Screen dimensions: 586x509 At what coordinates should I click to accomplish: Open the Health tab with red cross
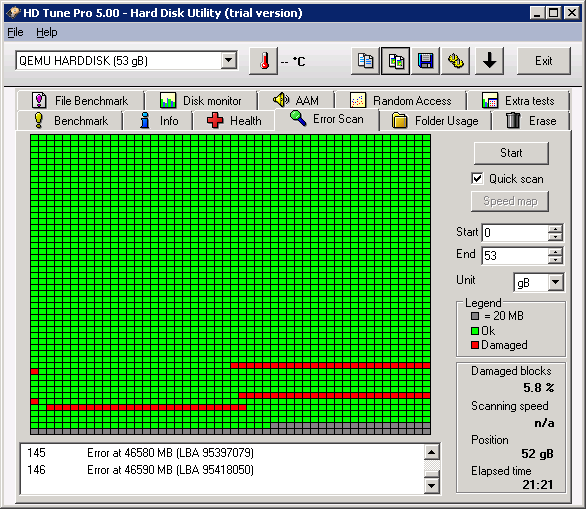pos(234,121)
